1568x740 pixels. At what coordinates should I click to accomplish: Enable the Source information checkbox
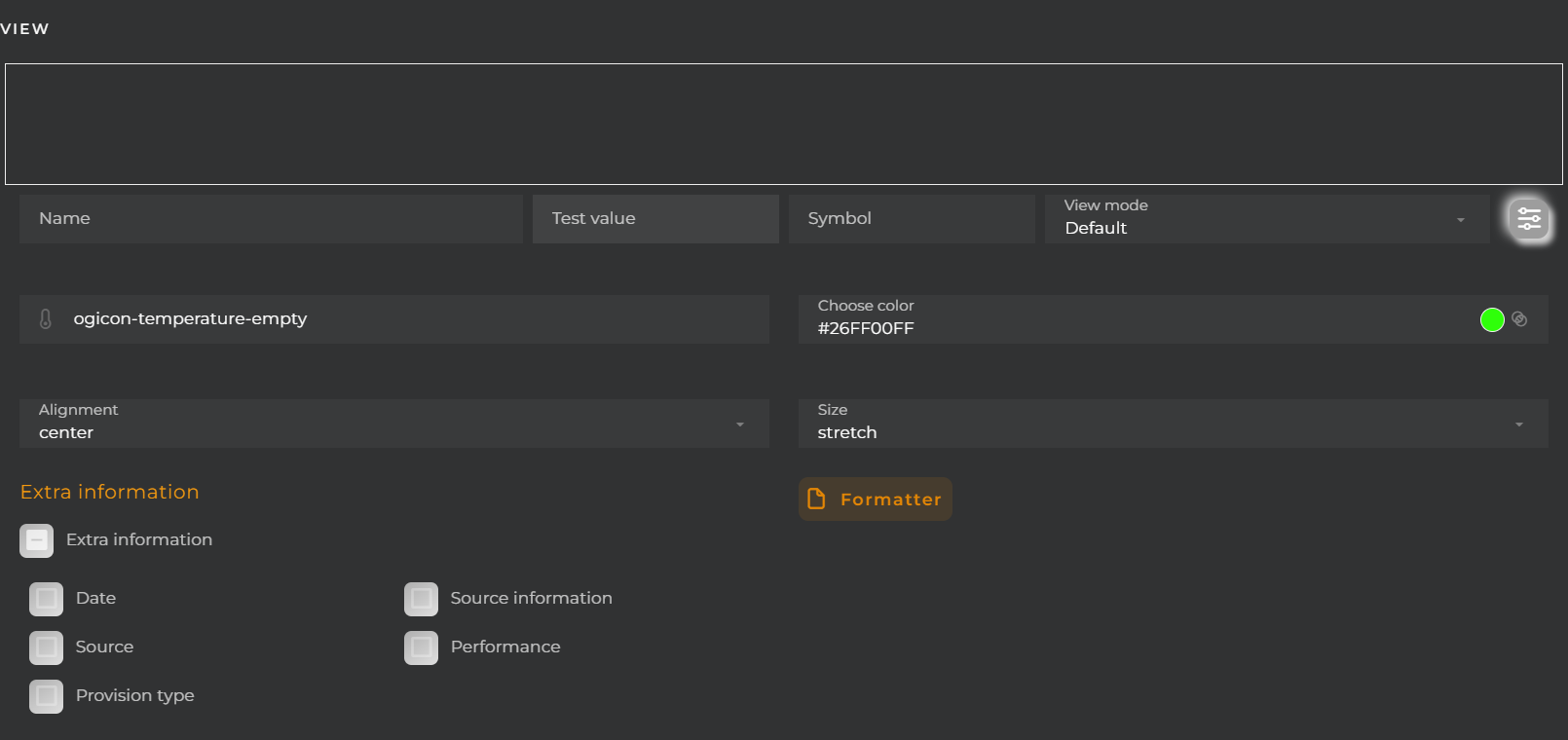(421, 599)
